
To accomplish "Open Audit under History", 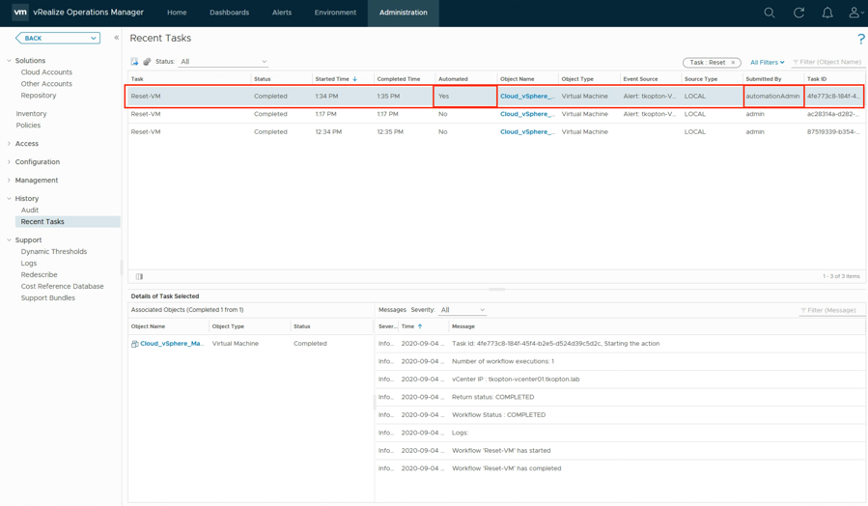I will pos(30,210).
